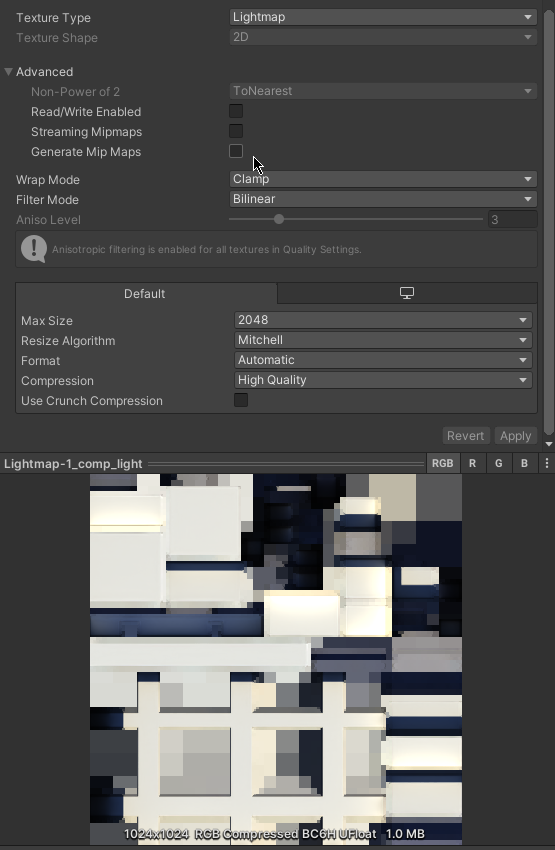
Task: Click the anisotropic filtering warning icon
Action: (x=34, y=249)
